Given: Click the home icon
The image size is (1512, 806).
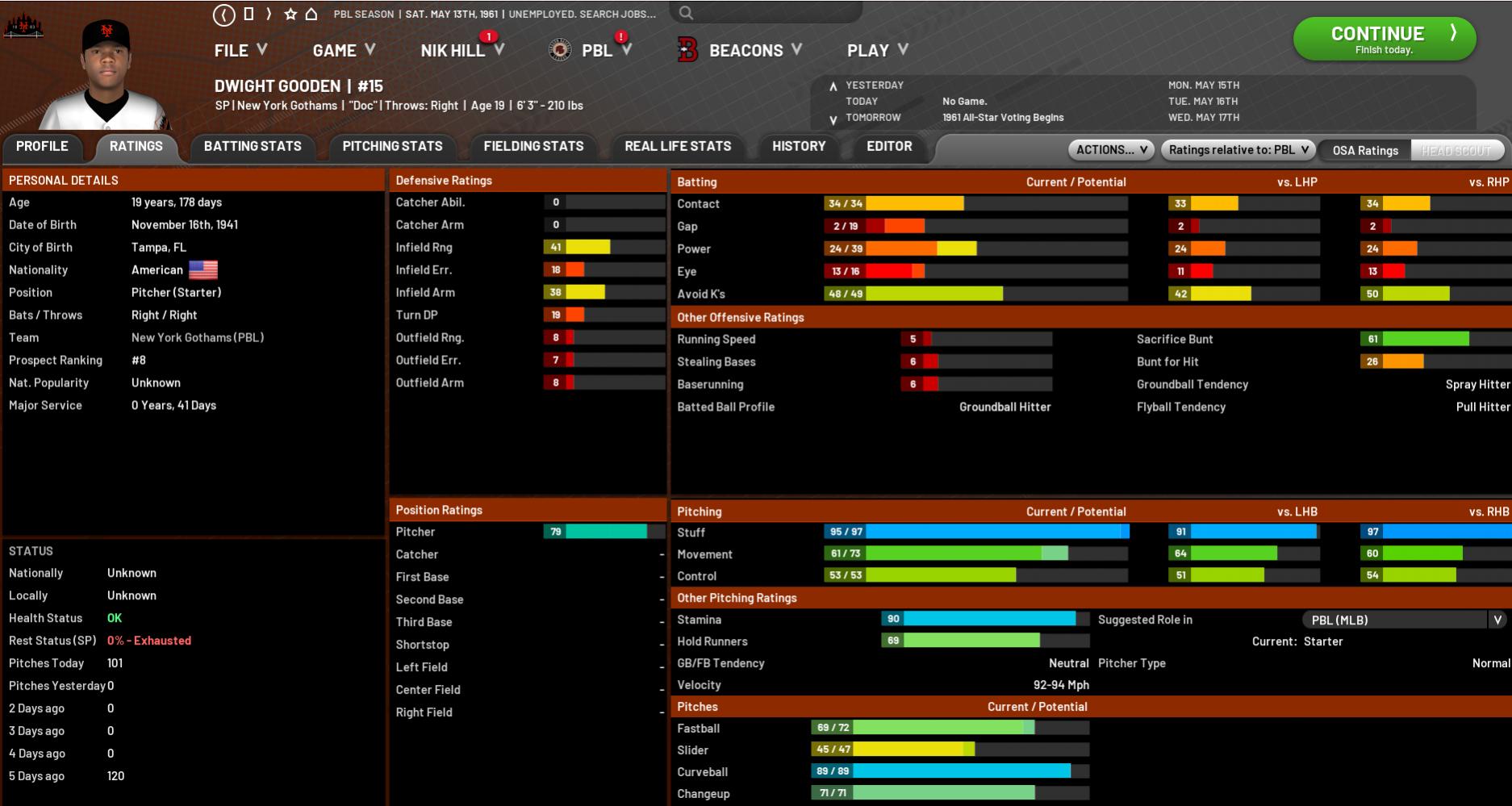Looking at the screenshot, I should [x=311, y=15].
